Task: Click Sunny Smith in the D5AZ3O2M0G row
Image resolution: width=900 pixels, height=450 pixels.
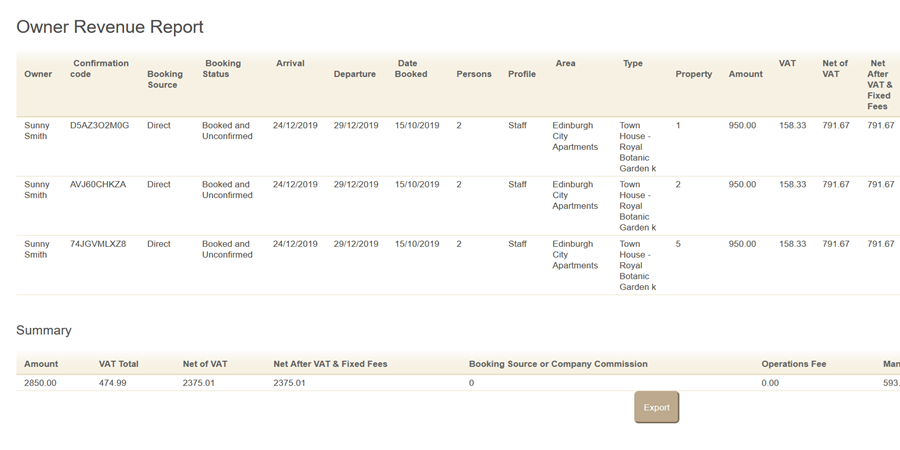Action: (37, 130)
